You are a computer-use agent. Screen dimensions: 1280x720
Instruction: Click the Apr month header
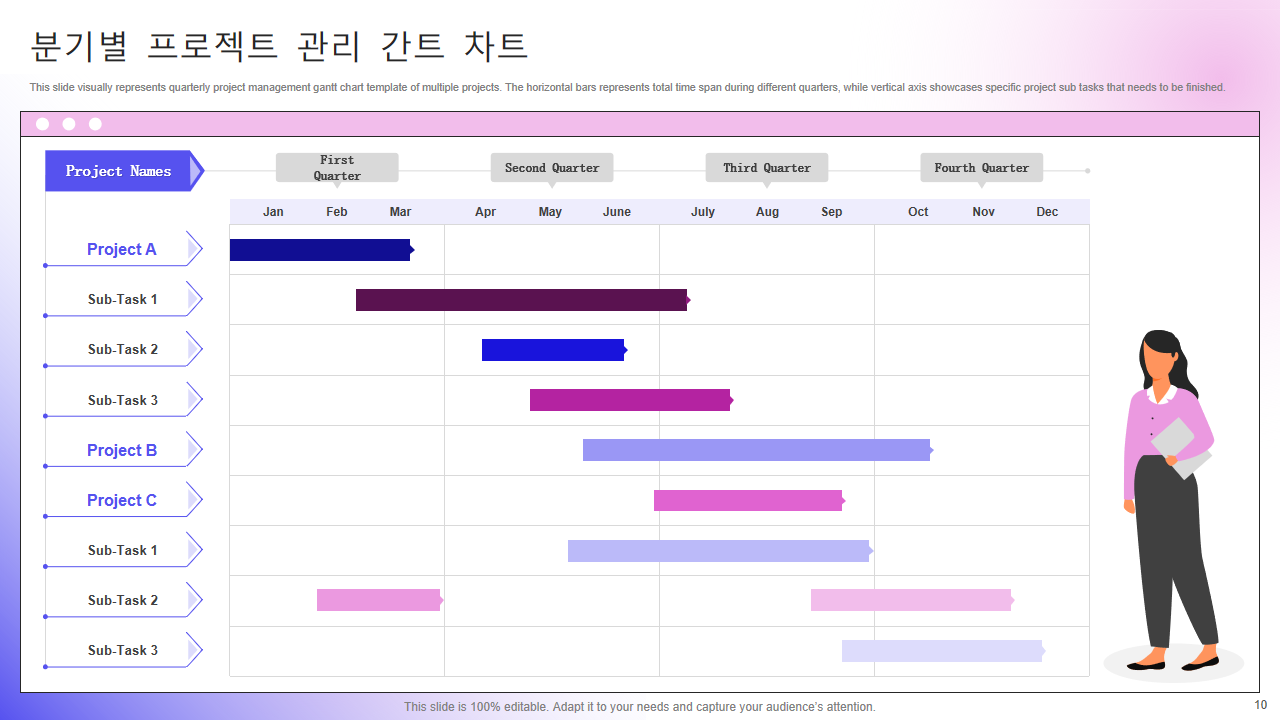pyautogui.click(x=485, y=212)
